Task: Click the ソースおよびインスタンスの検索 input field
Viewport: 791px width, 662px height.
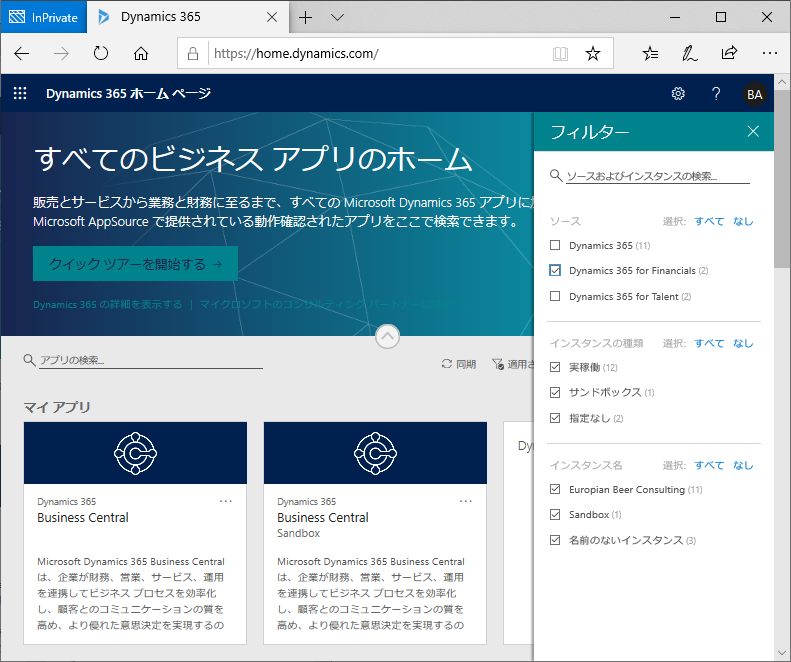Action: [x=658, y=176]
